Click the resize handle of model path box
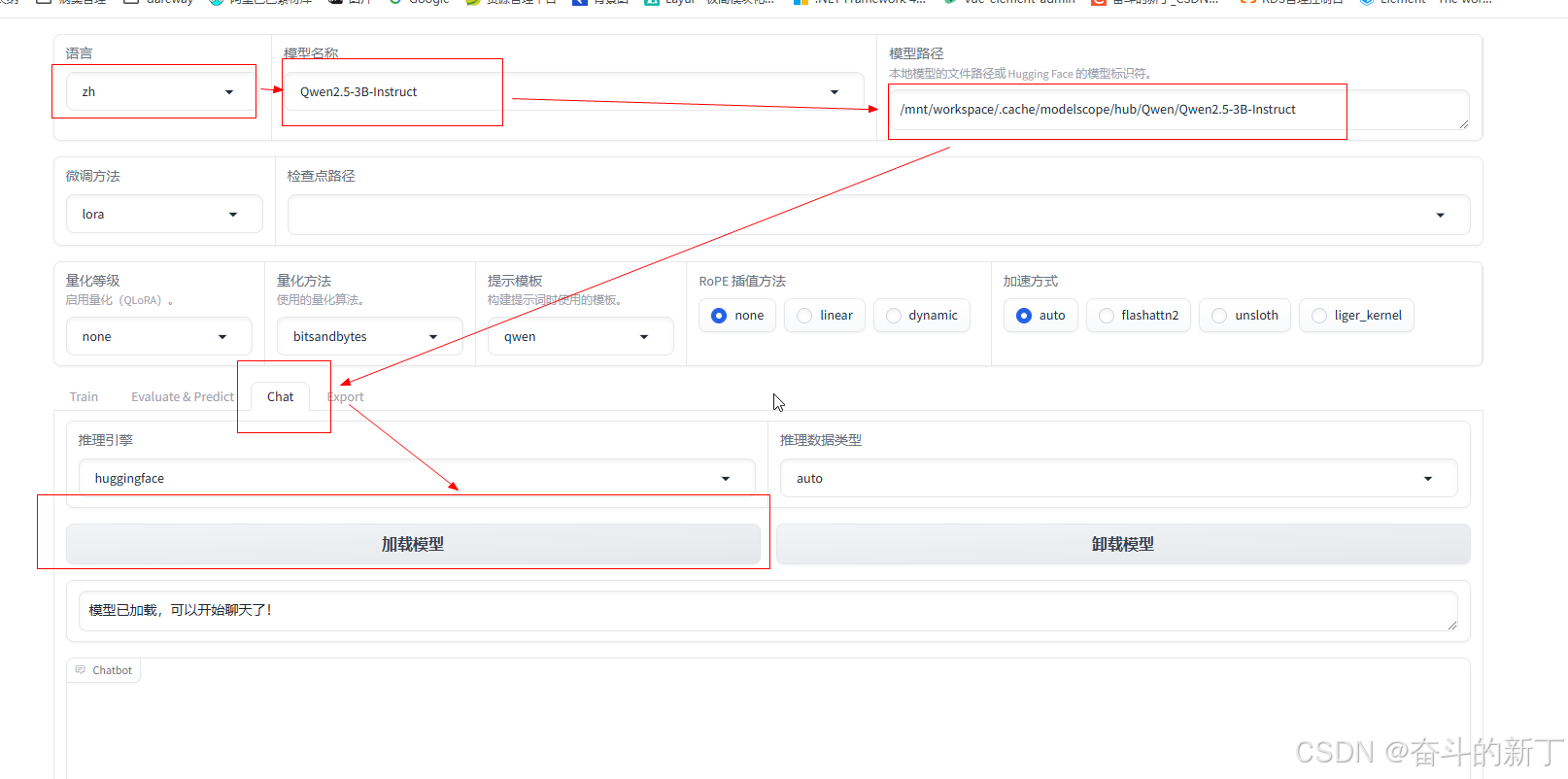Screen dimensions: 1568x779 [1463, 123]
